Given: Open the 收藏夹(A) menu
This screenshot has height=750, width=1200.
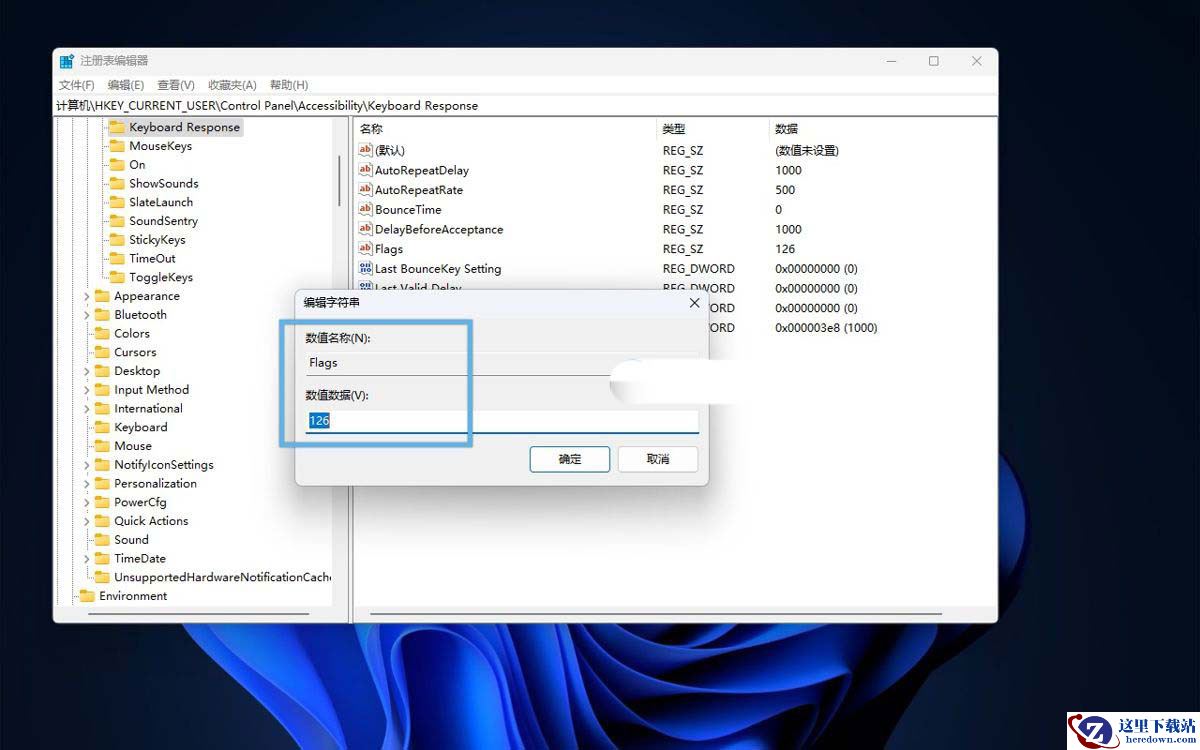Looking at the screenshot, I should [232, 85].
